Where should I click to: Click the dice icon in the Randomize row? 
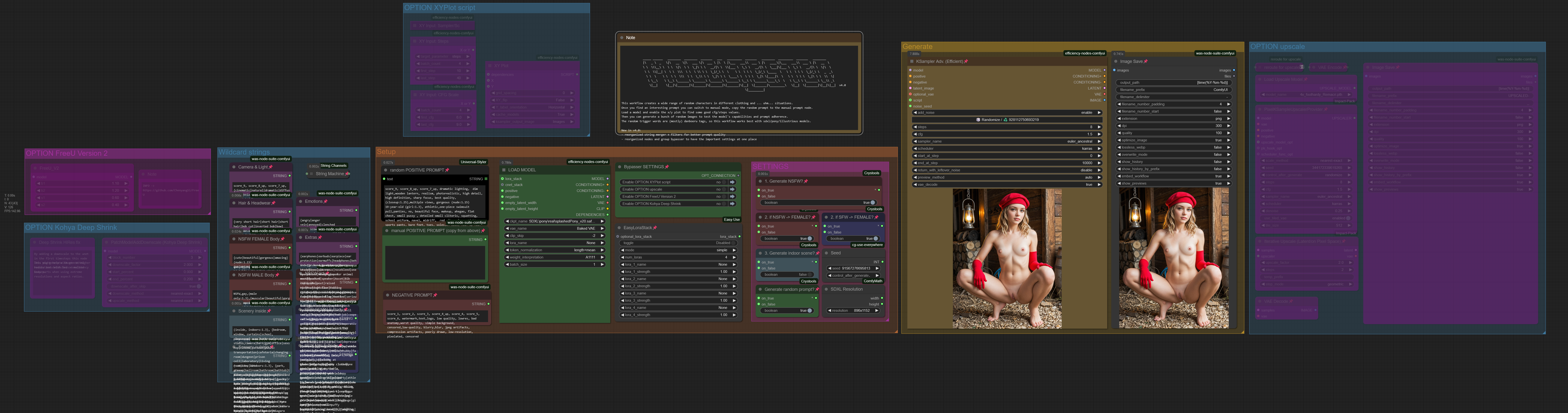978,120
